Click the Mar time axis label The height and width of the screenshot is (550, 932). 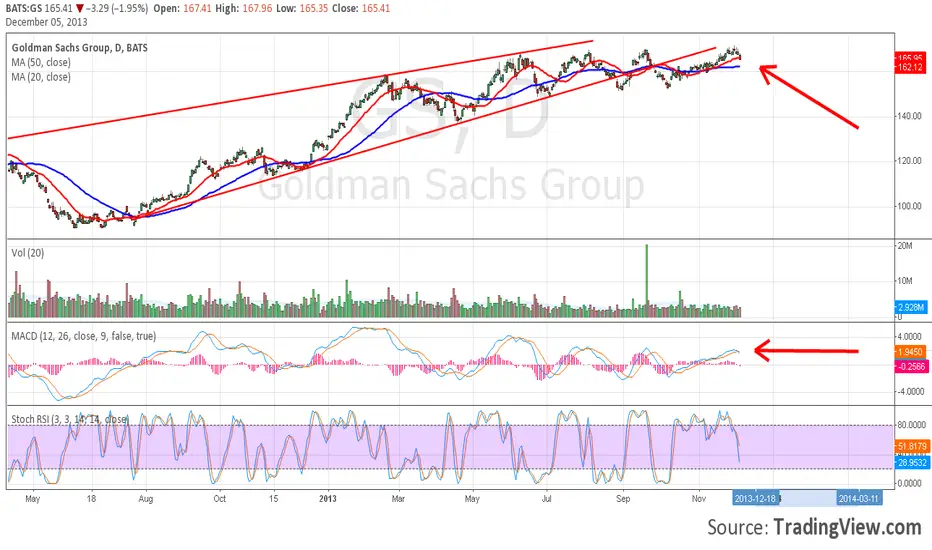coord(398,498)
